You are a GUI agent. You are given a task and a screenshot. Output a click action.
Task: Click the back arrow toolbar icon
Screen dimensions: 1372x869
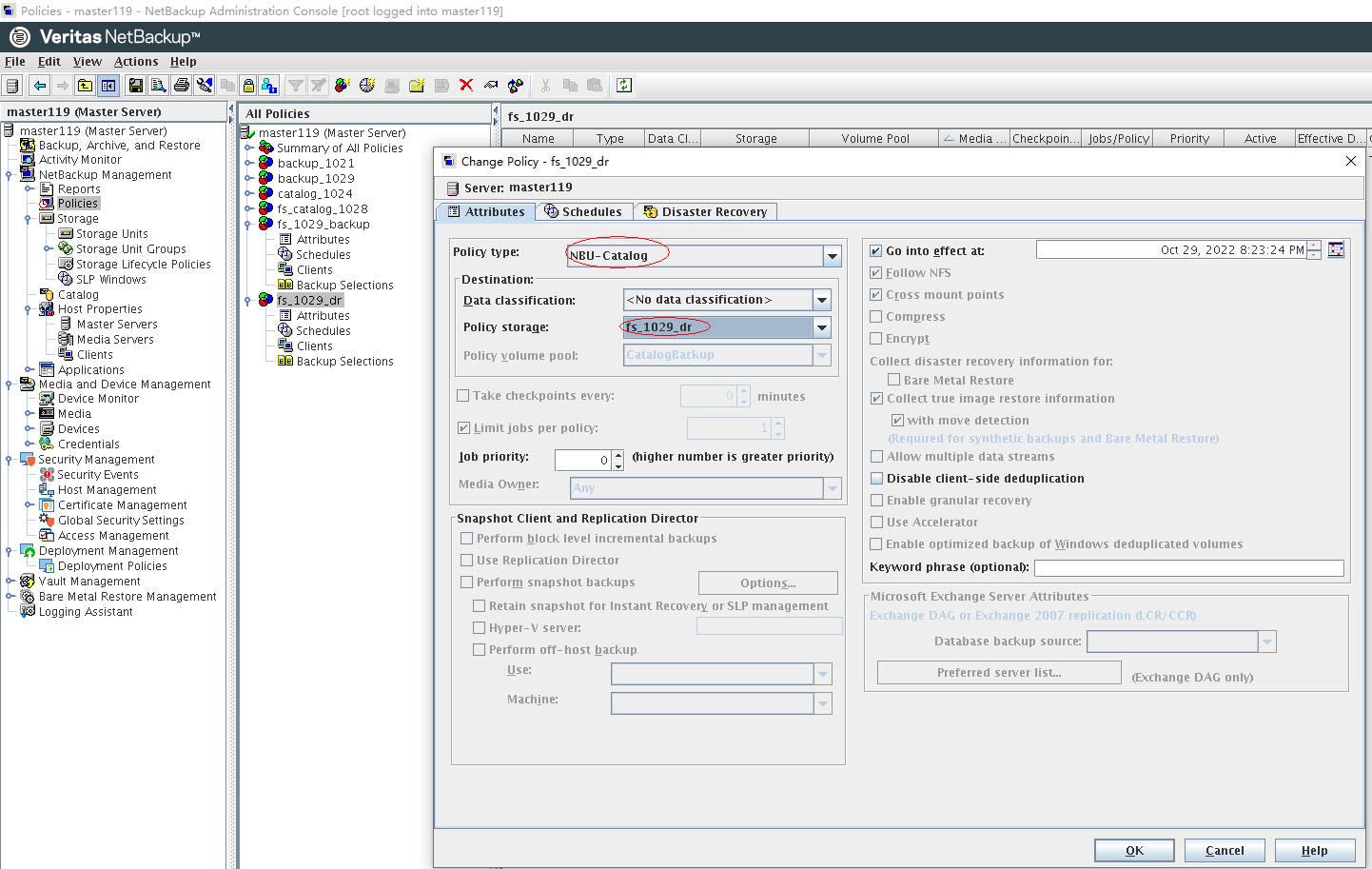(x=40, y=86)
